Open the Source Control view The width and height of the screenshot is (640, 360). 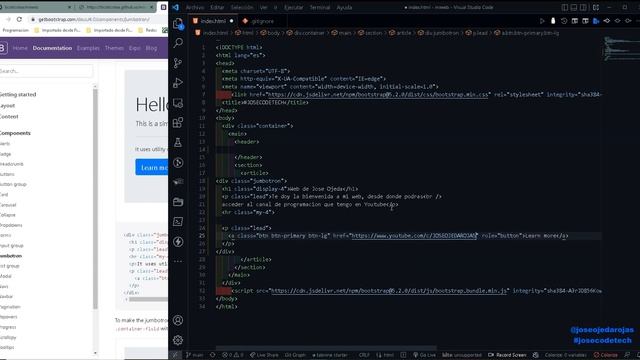pyautogui.click(x=178, y=63)
